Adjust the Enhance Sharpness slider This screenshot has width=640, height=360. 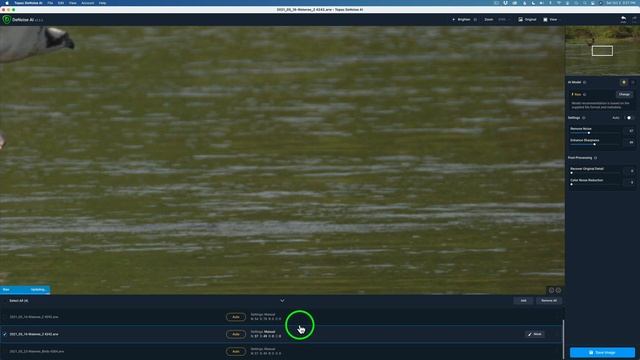pyautogui.click(x=595, y=144)
